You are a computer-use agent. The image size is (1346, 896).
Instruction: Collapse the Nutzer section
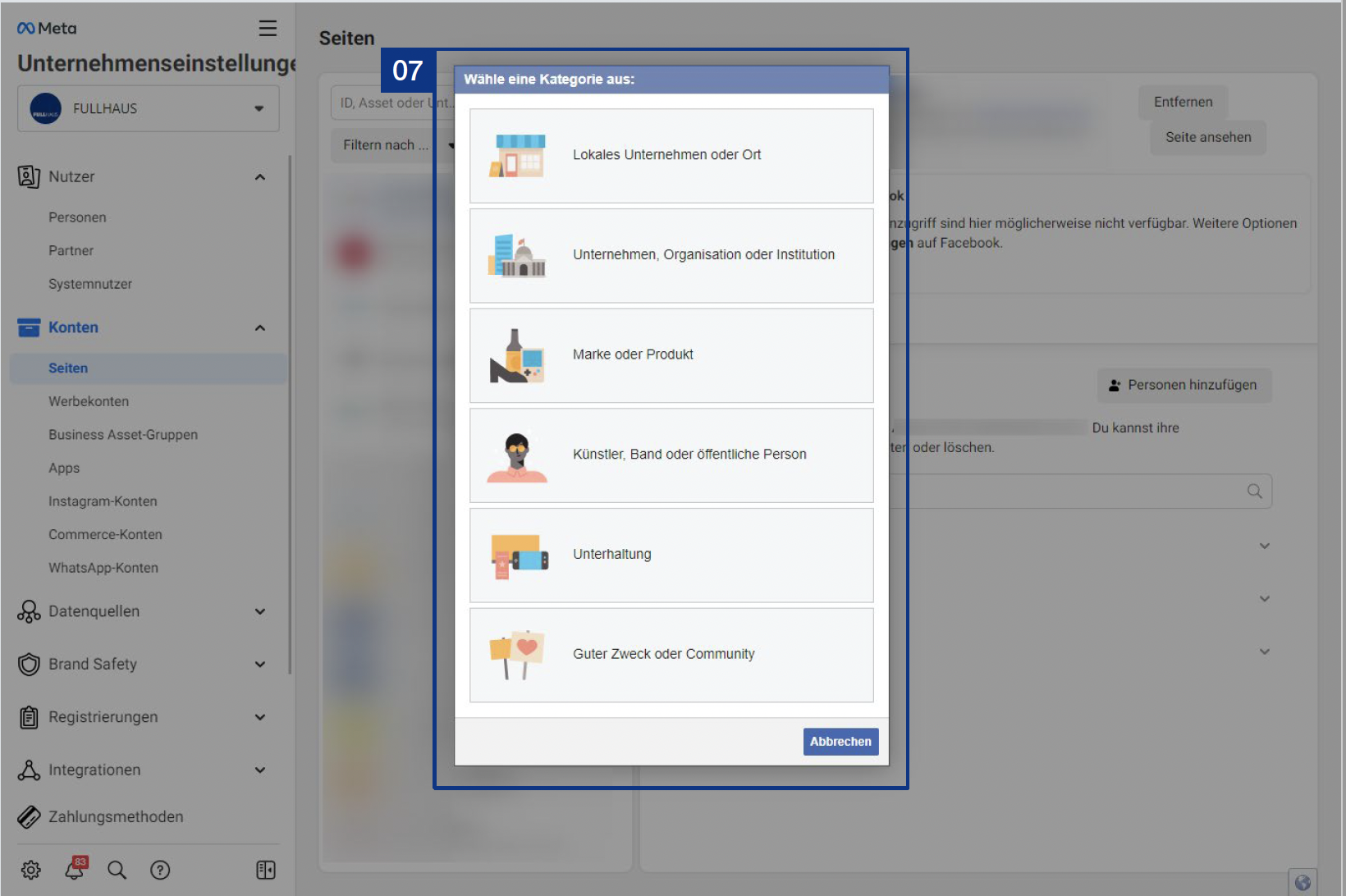coord(259,177)
